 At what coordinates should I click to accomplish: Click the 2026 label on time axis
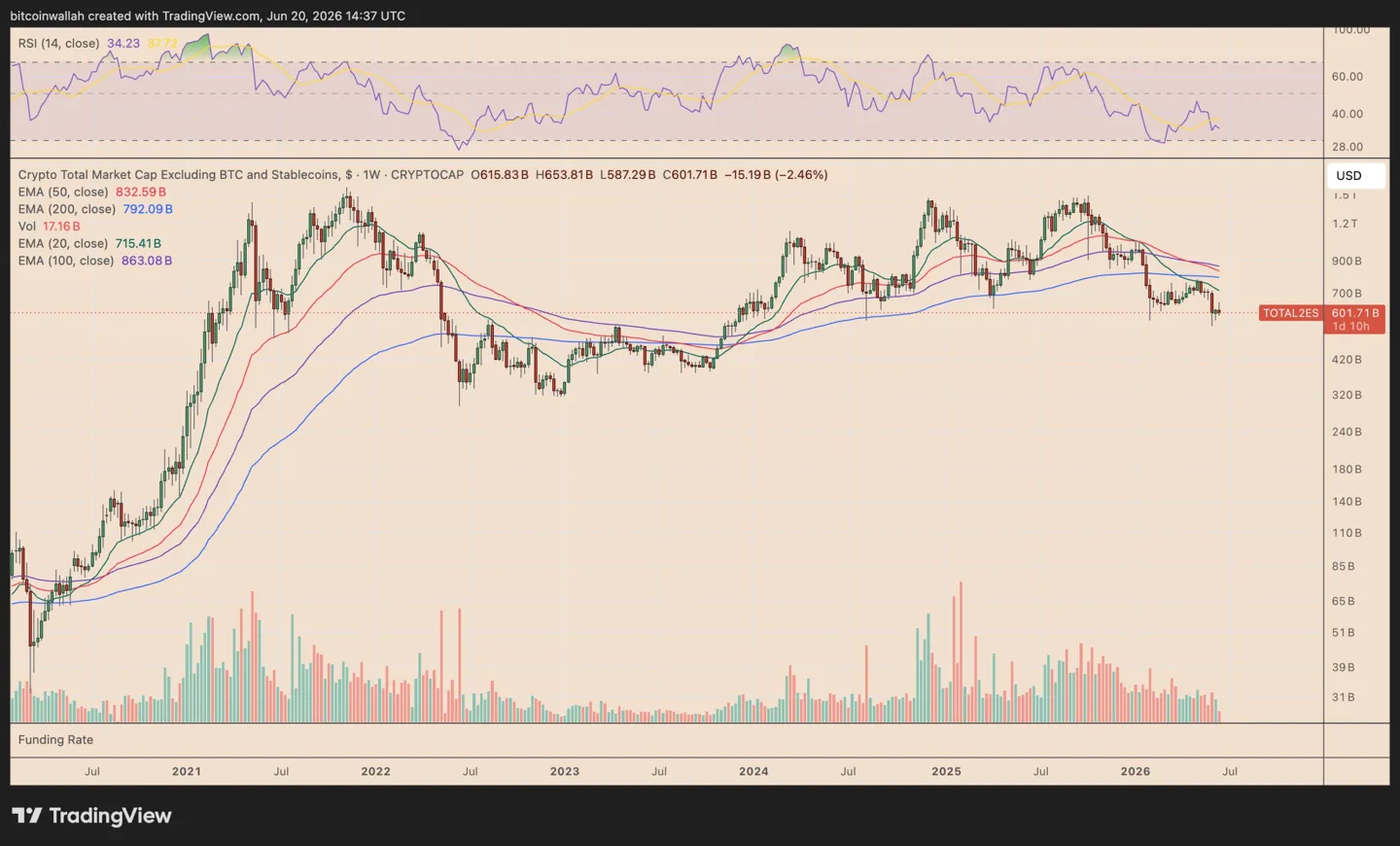1135,771
